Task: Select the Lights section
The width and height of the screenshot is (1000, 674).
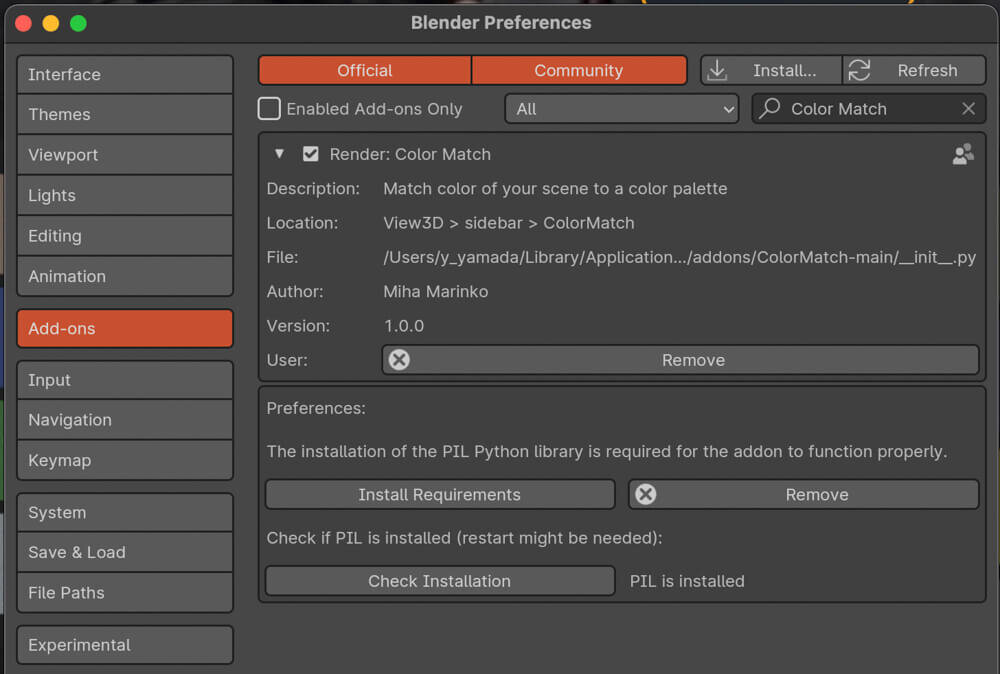Action: [125, 195]
